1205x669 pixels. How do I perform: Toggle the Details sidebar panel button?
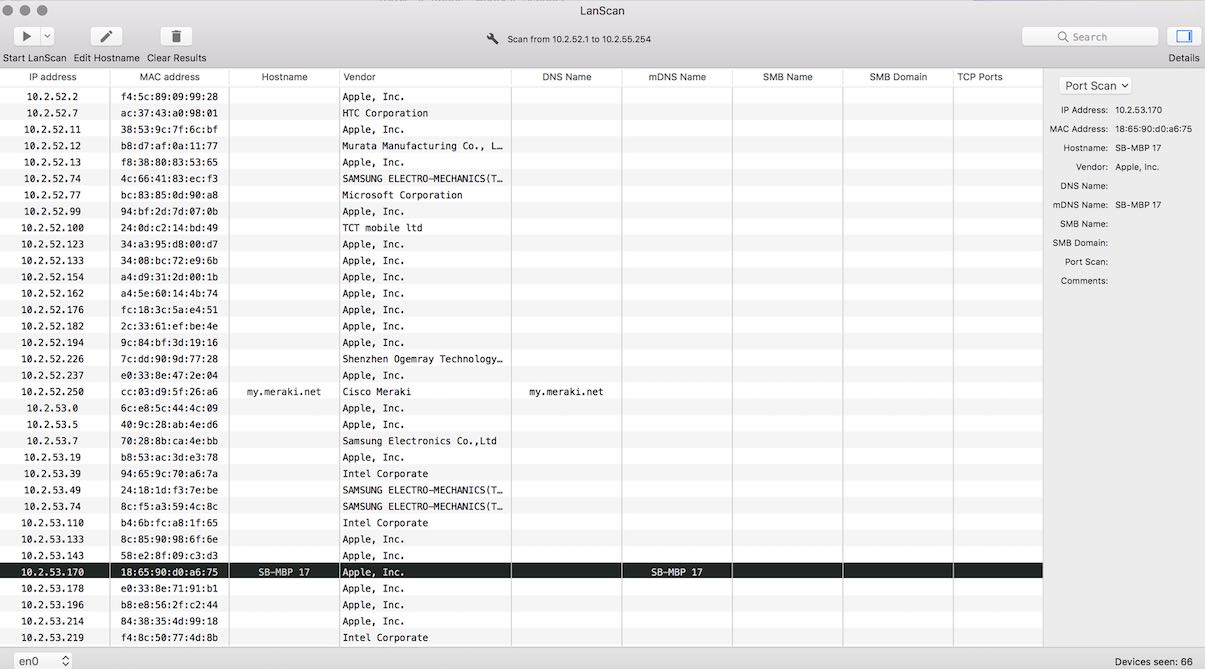(x=1184, y=36)
